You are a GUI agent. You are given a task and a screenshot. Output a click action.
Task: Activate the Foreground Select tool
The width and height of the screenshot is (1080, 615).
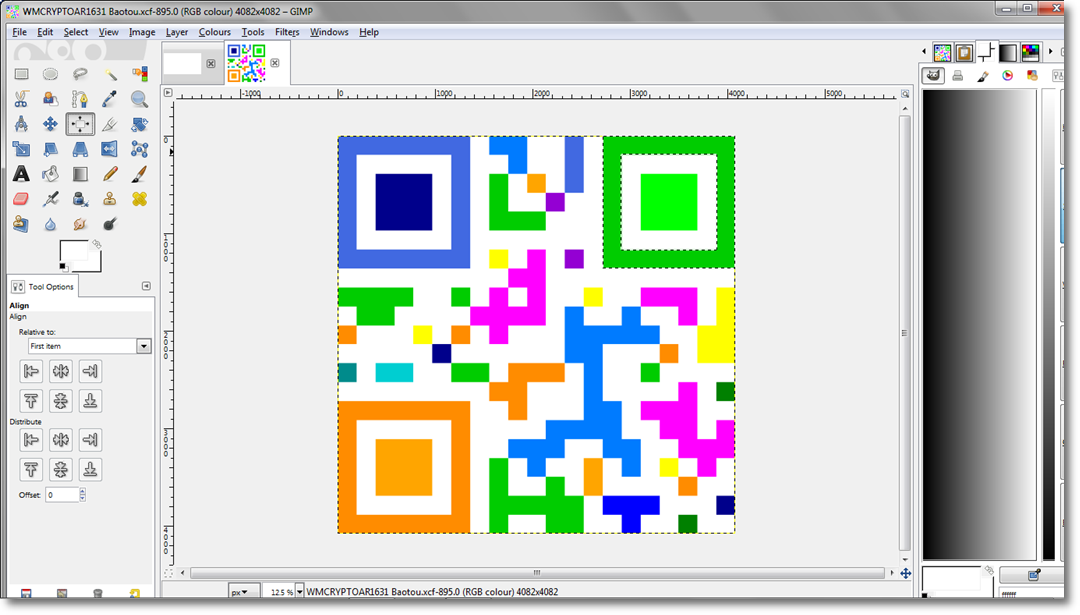[x=50, y=99]
